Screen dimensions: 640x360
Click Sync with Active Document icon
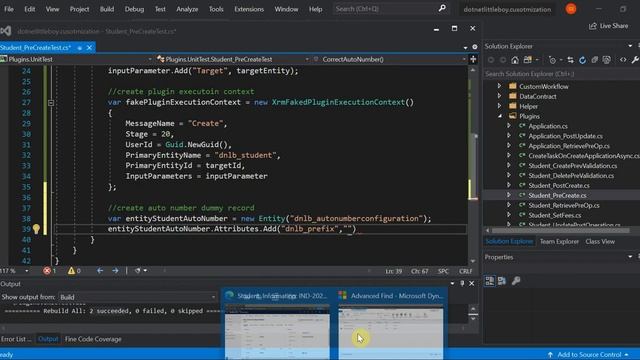coord(570,60)
